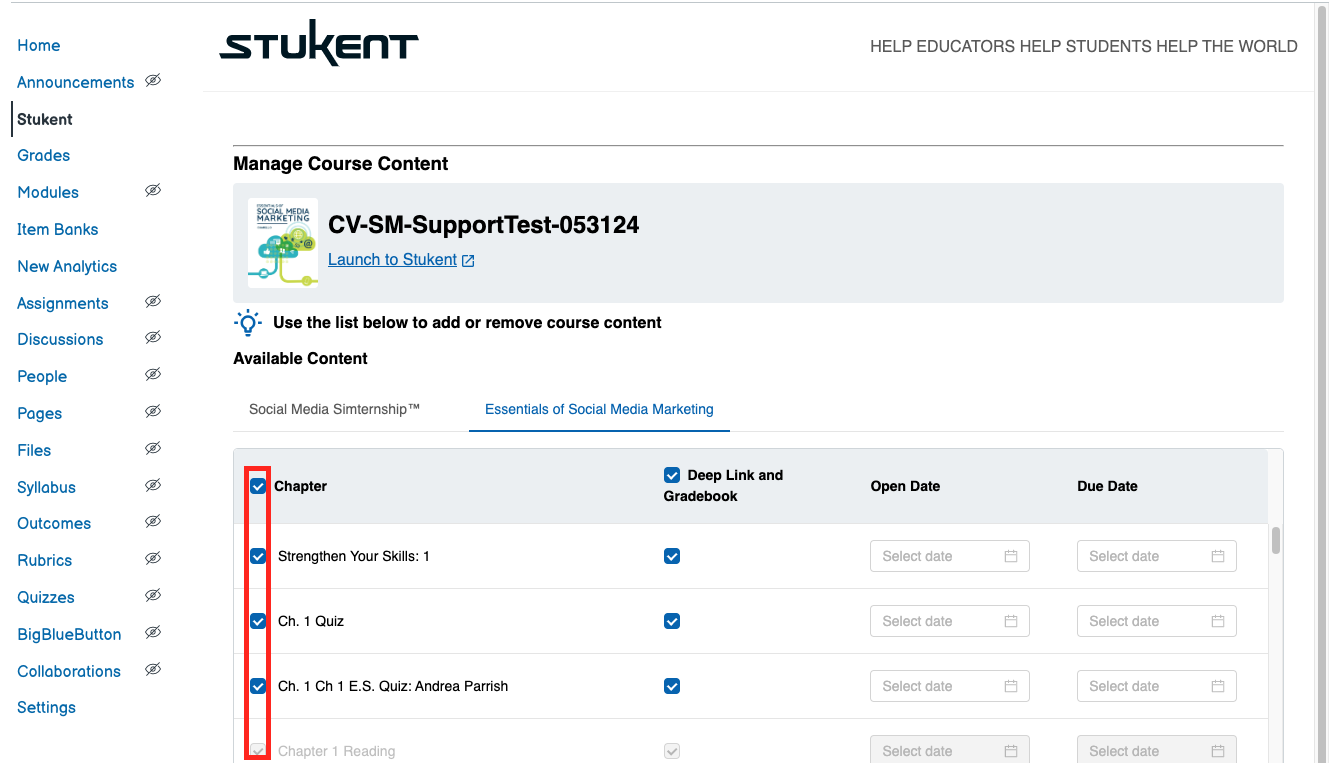Click the Stukent logo

[319, 44]
